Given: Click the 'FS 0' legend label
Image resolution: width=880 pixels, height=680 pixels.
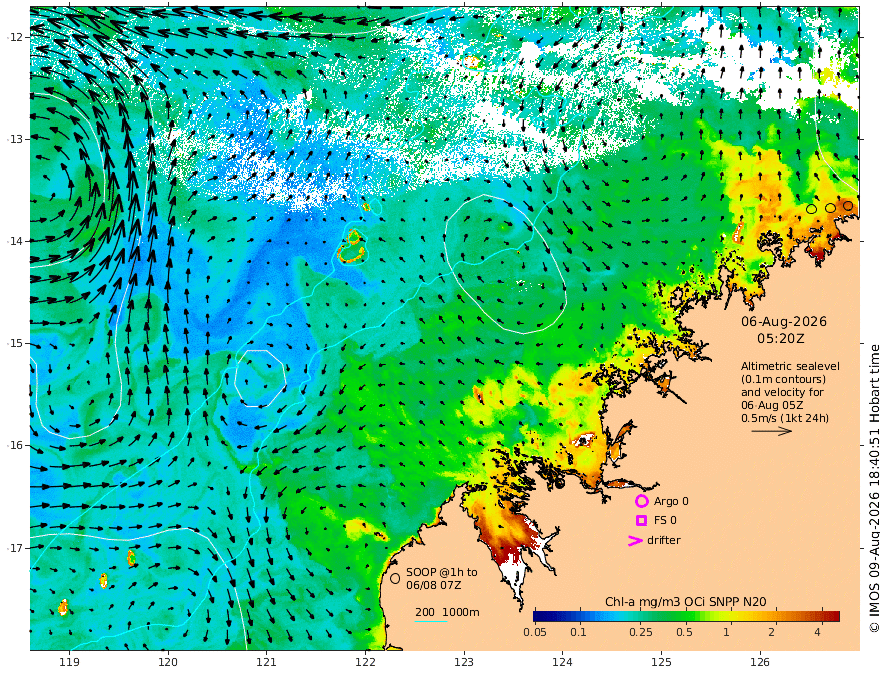Looking at the screenshot, I should [x=665, y=520].
